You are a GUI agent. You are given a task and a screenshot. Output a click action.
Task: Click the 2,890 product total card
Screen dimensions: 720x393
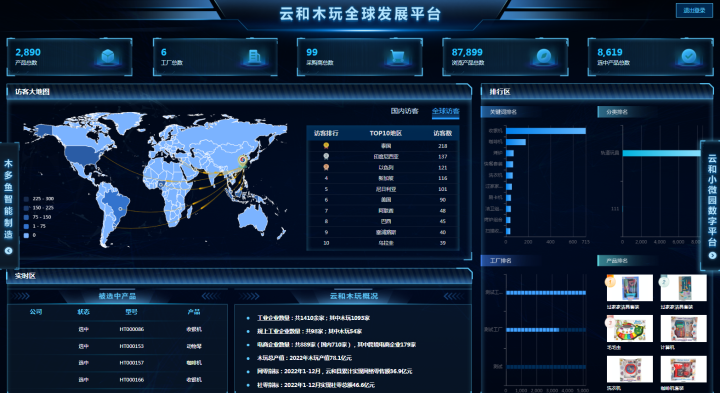[x=69, y=57]
